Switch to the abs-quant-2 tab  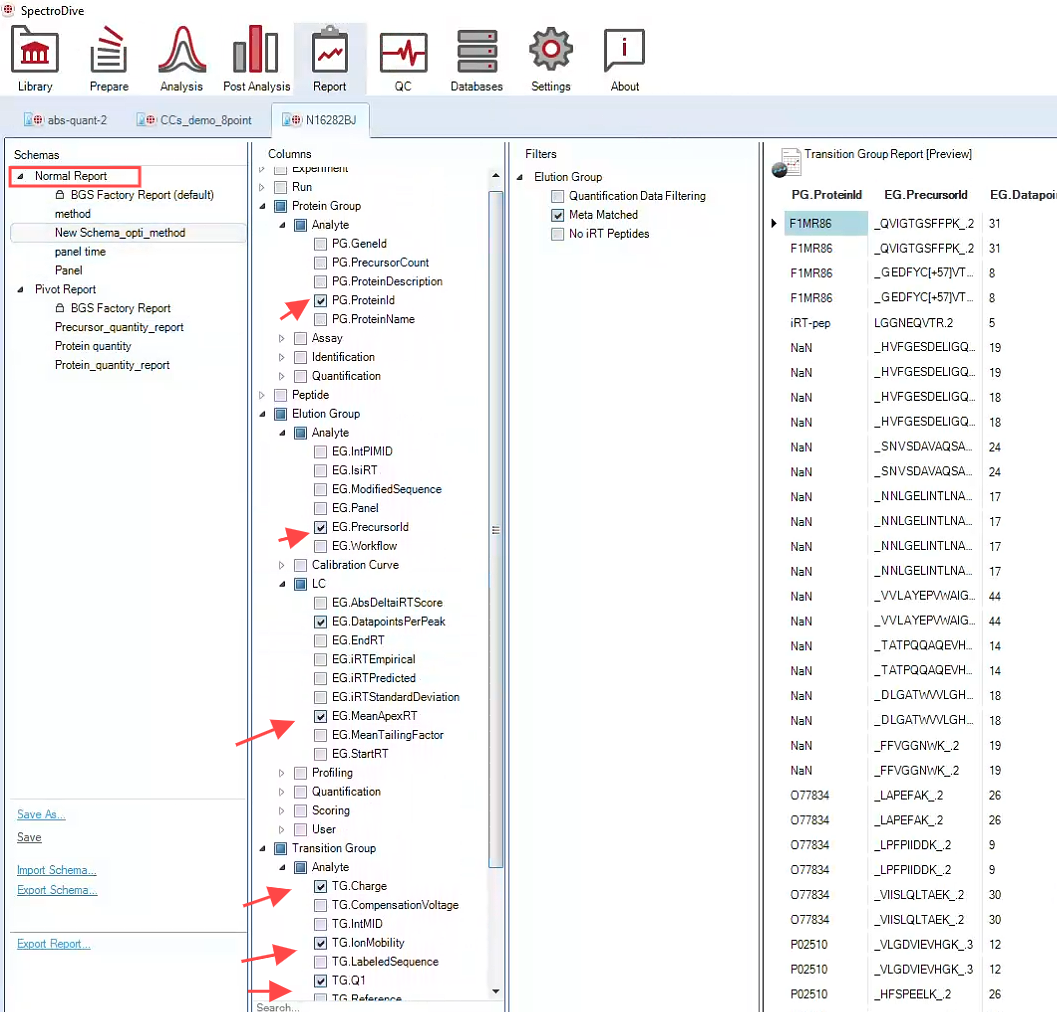65,120
